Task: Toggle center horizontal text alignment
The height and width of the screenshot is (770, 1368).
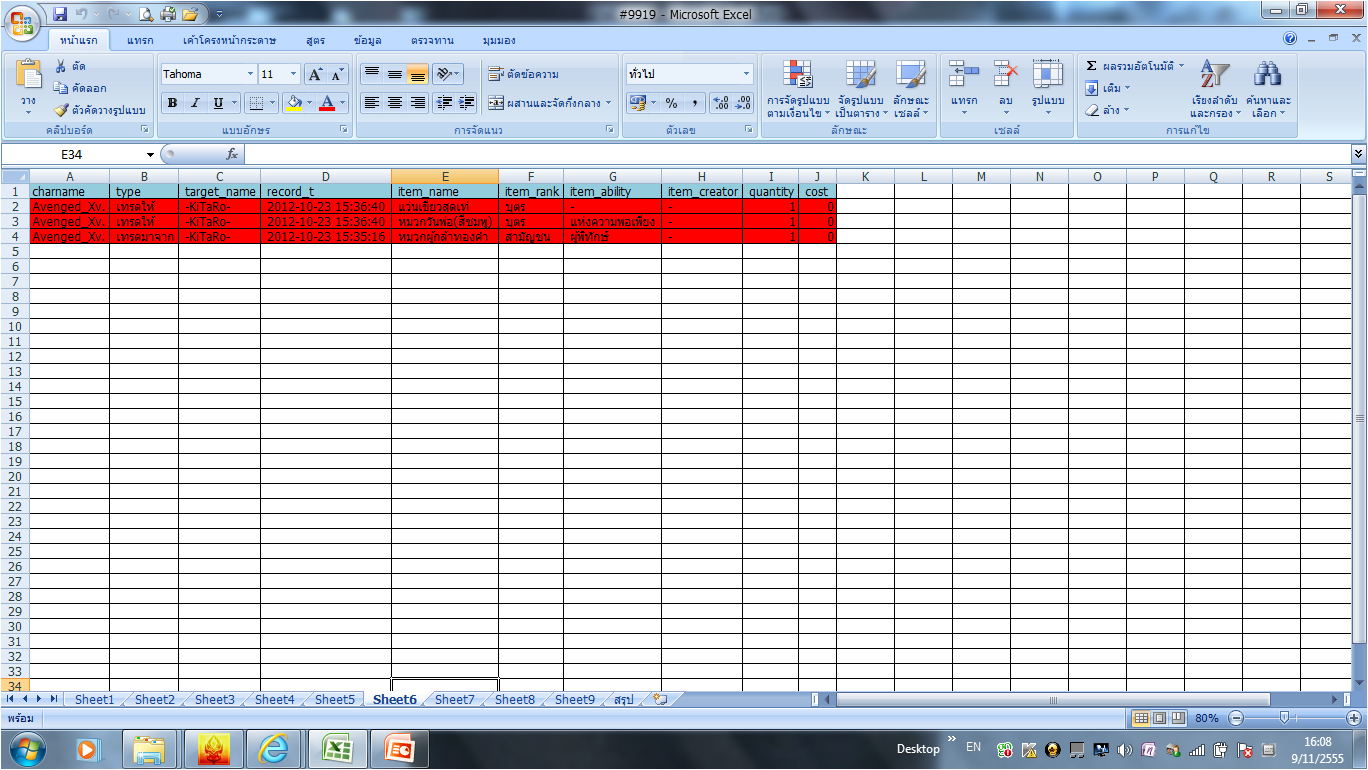Action: coord(395,103)
